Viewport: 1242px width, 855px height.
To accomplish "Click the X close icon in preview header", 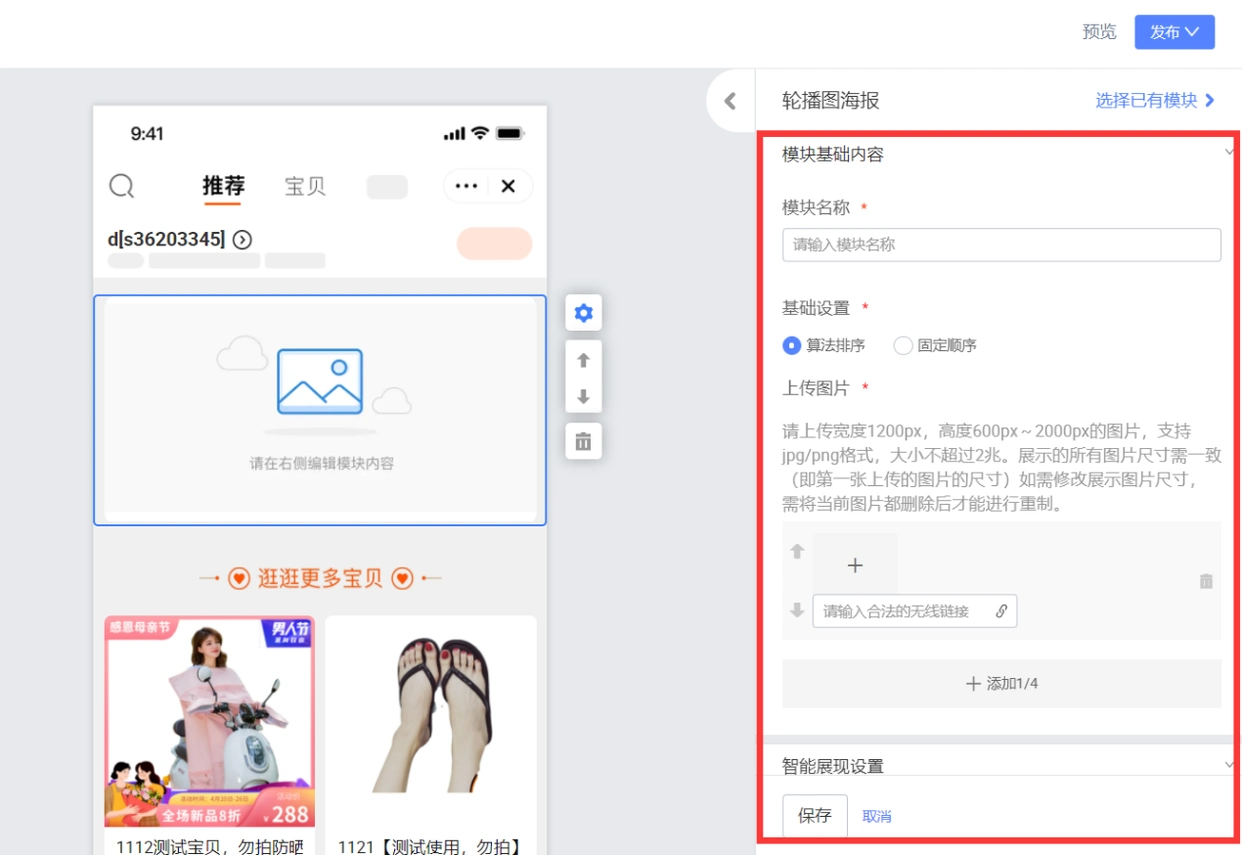I will click(508, 185).
